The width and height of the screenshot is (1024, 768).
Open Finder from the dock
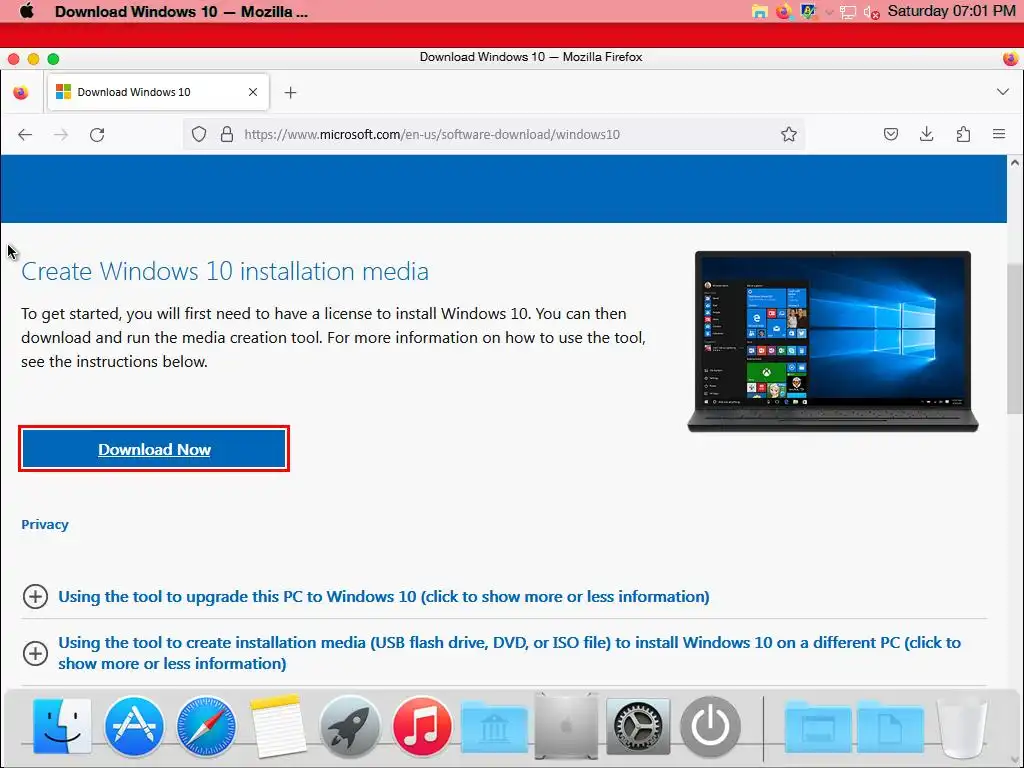tap(62, 726)
